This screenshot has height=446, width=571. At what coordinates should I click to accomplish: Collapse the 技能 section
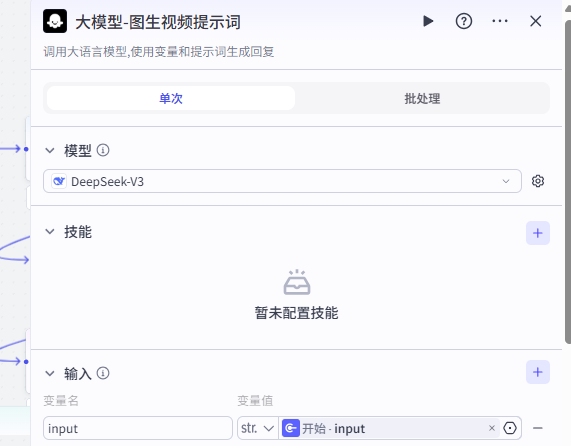[x=50, y=232]
